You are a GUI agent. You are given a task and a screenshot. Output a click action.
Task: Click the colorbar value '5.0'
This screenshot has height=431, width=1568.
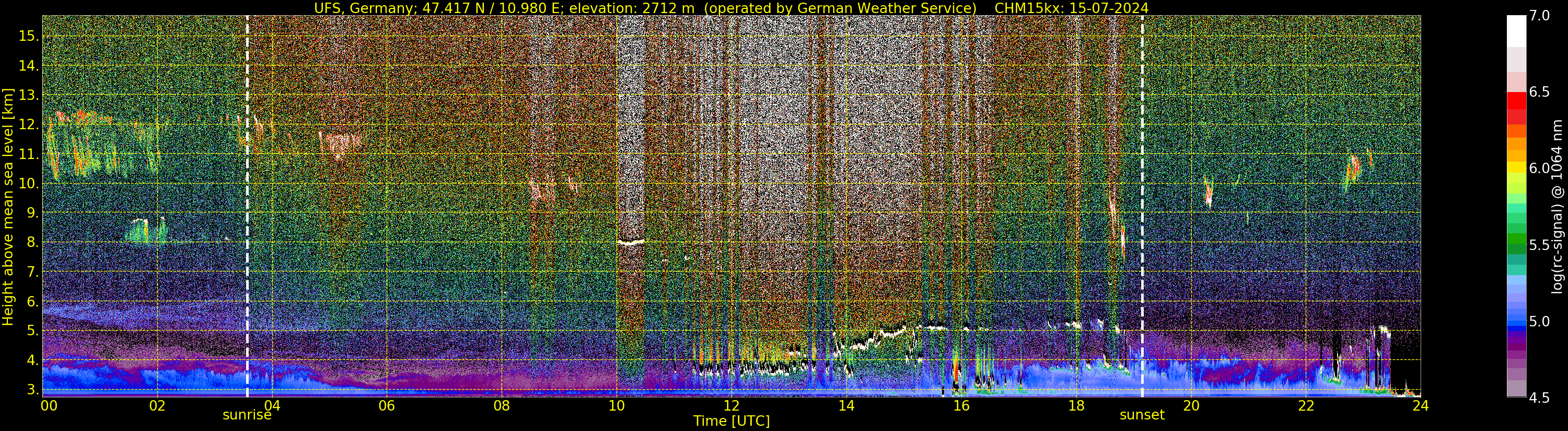click(1539, 321)
